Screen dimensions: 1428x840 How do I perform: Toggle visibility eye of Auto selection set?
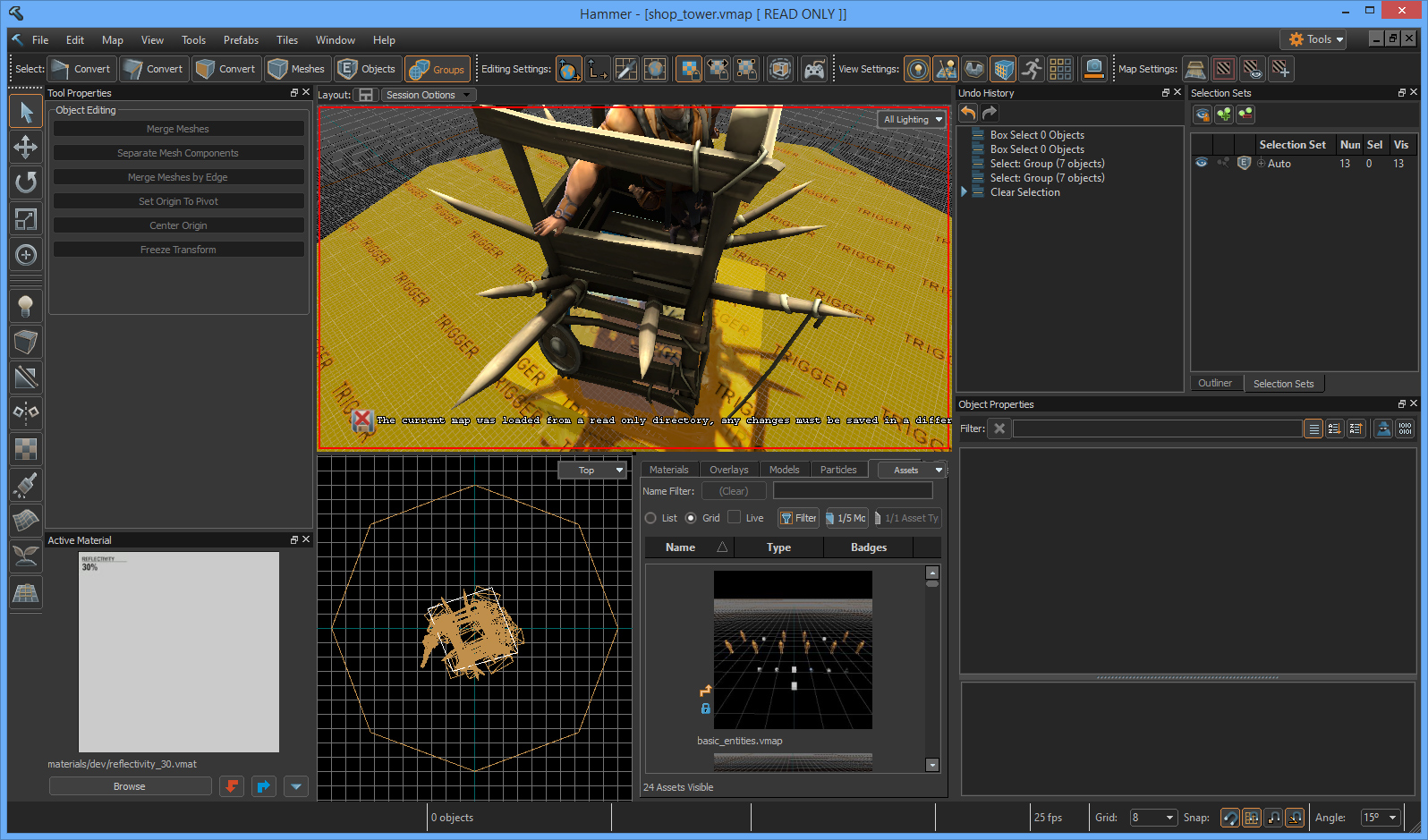[x=1202, y=163]
